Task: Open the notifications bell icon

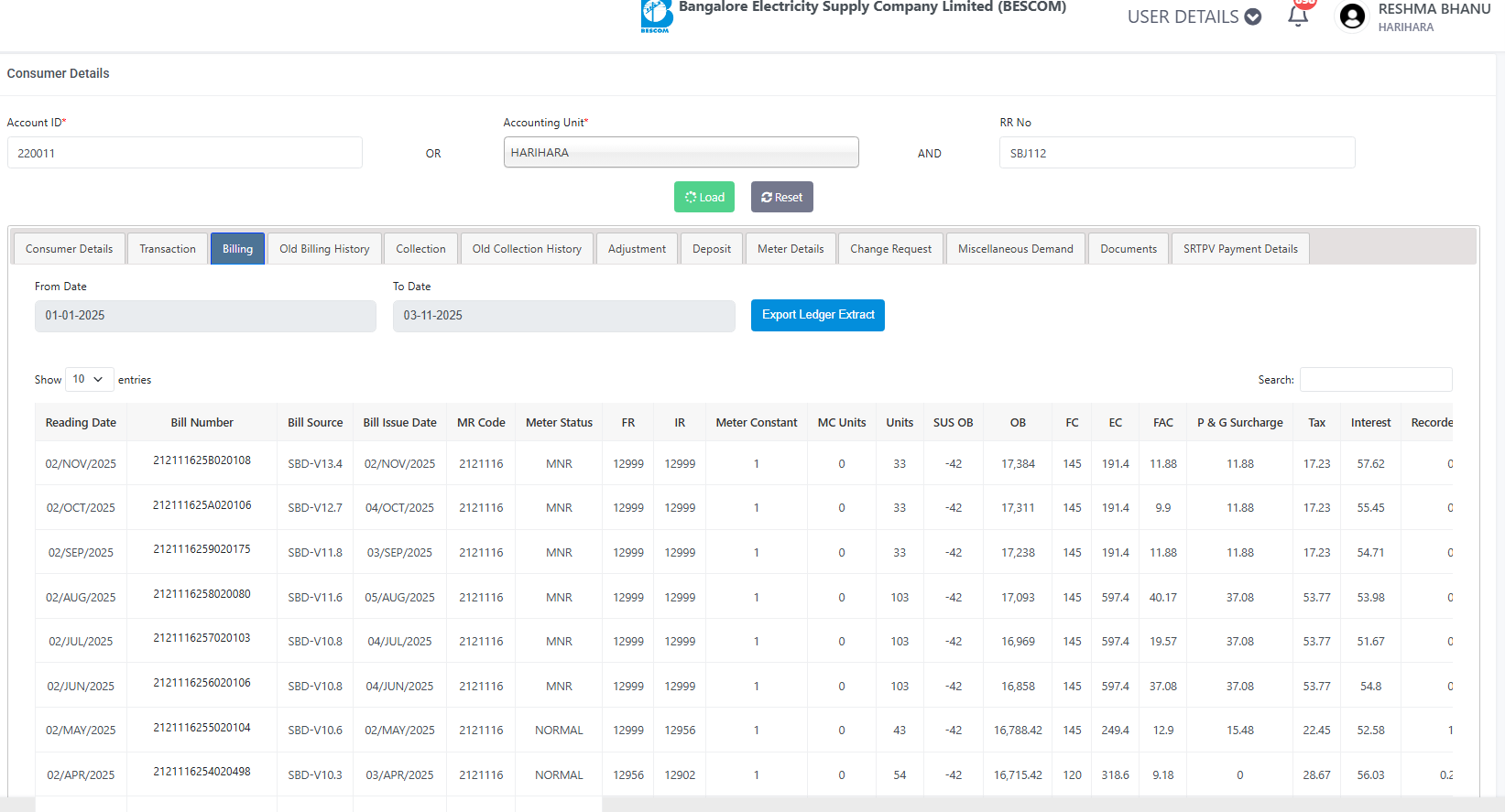Action: [x=1298, y=16]
